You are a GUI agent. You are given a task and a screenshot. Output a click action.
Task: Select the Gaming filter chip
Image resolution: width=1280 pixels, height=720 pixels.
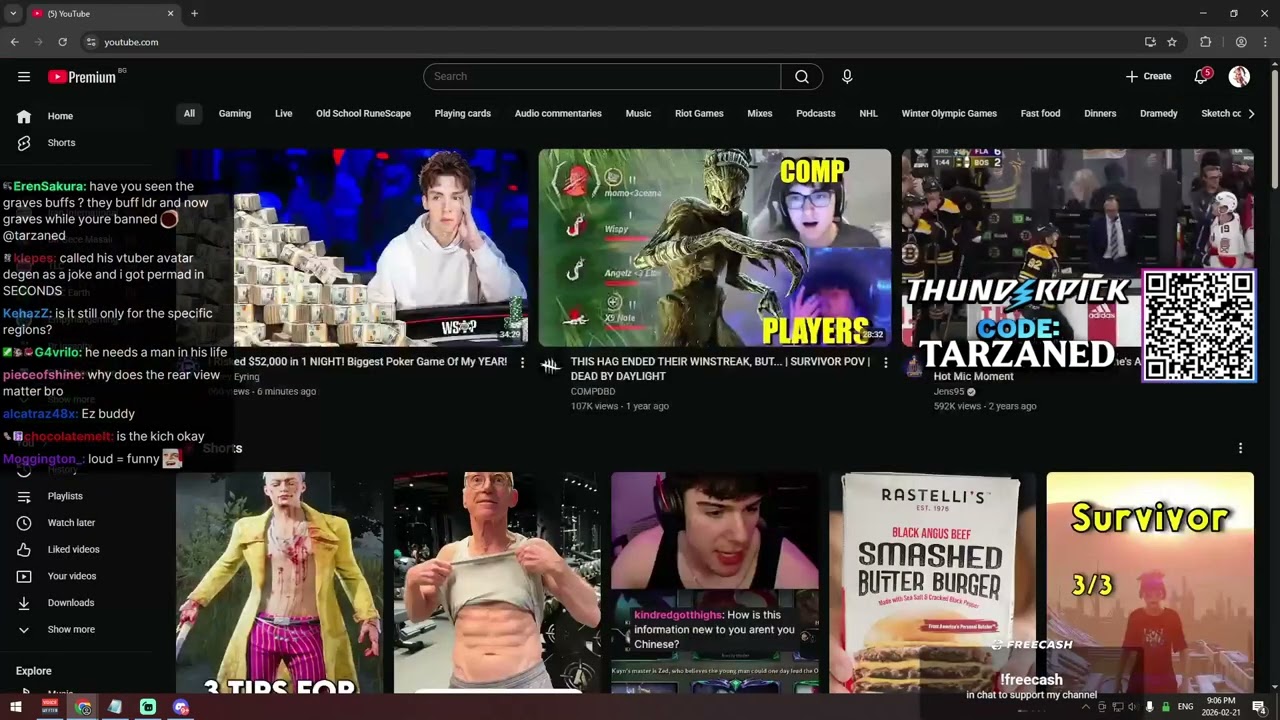point(235,114)
